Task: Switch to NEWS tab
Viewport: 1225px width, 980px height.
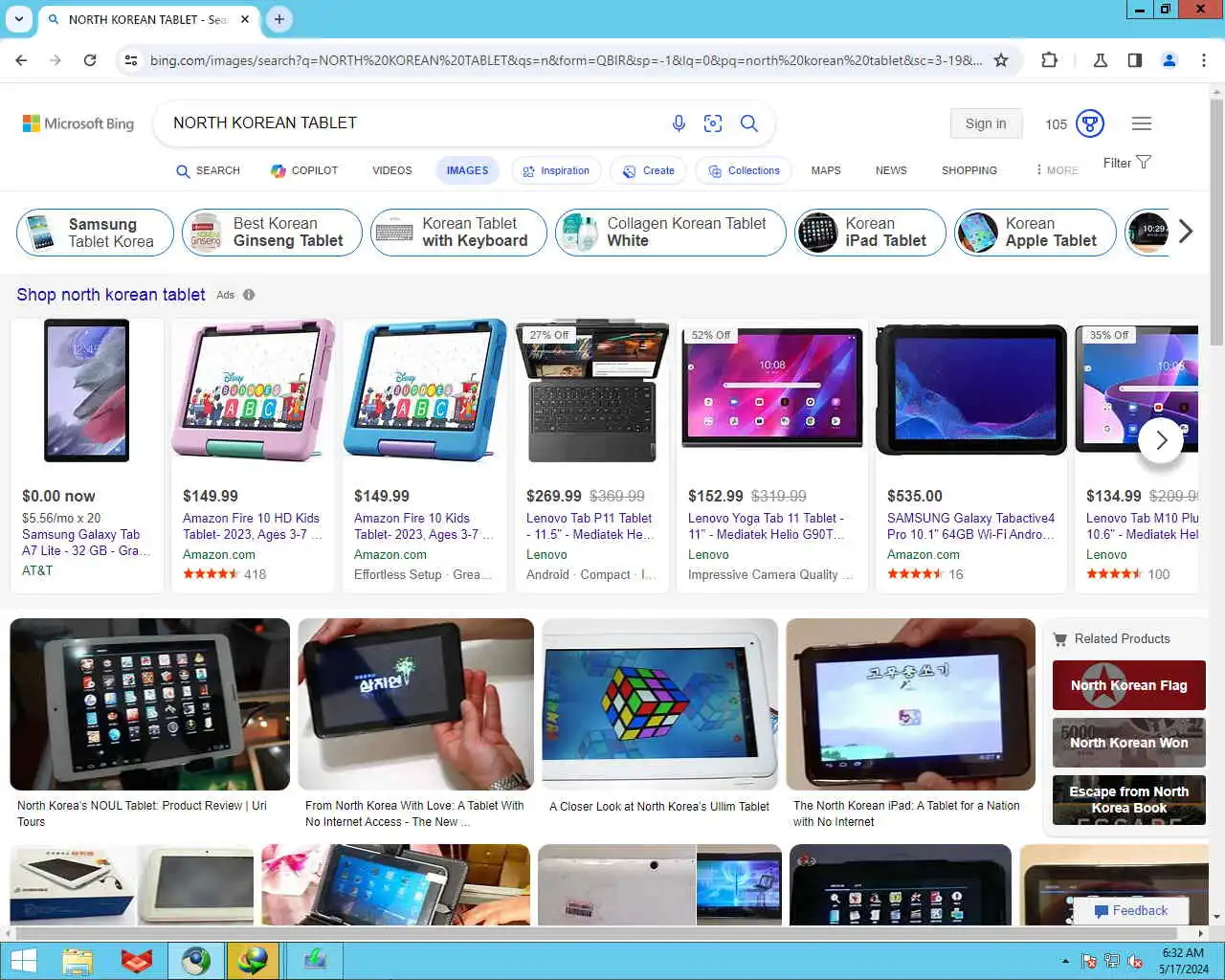Action: click(891, 170)
